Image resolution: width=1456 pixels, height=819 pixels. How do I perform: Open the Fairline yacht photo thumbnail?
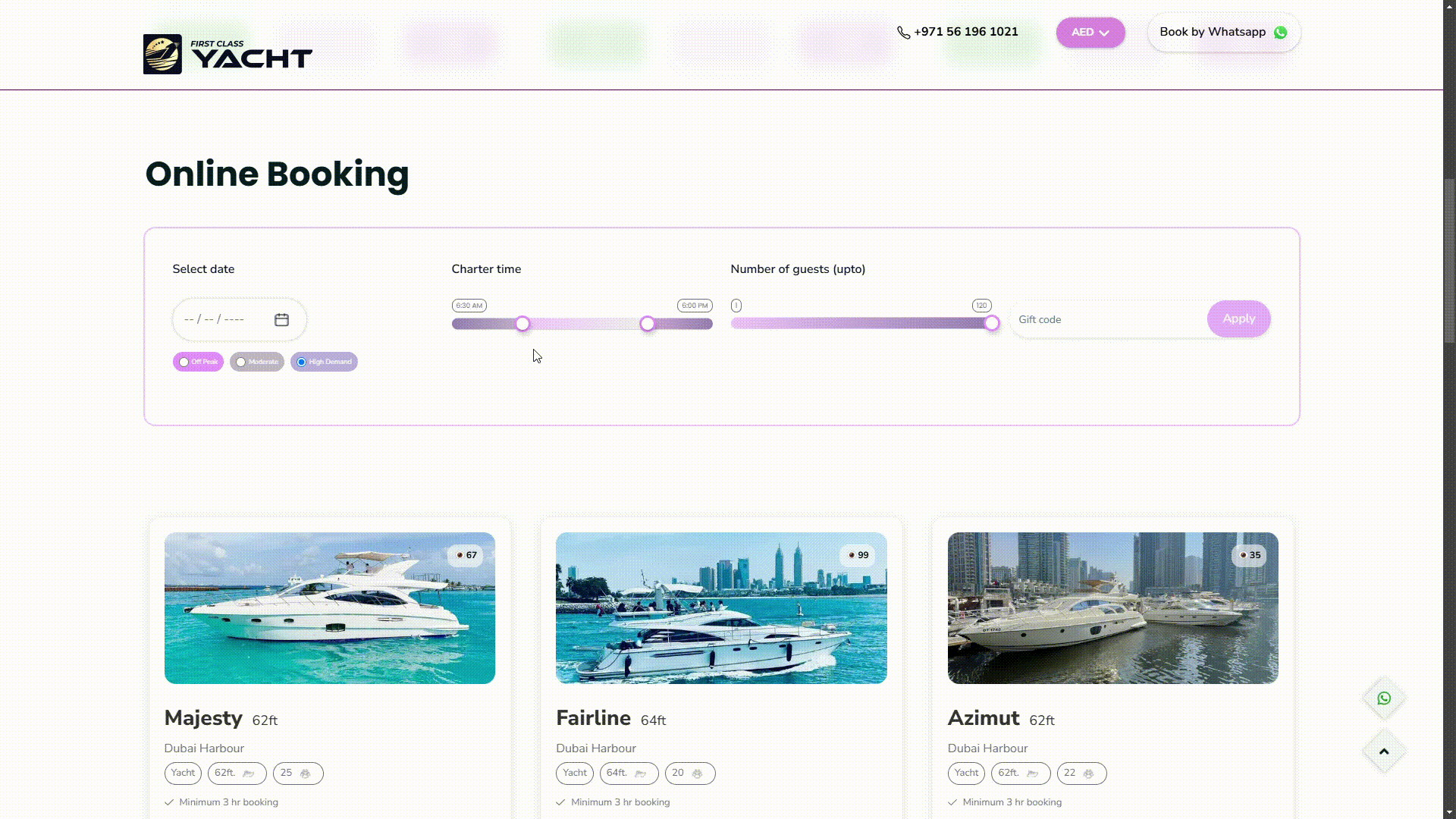pyautogui.click(x=720, y=608)
